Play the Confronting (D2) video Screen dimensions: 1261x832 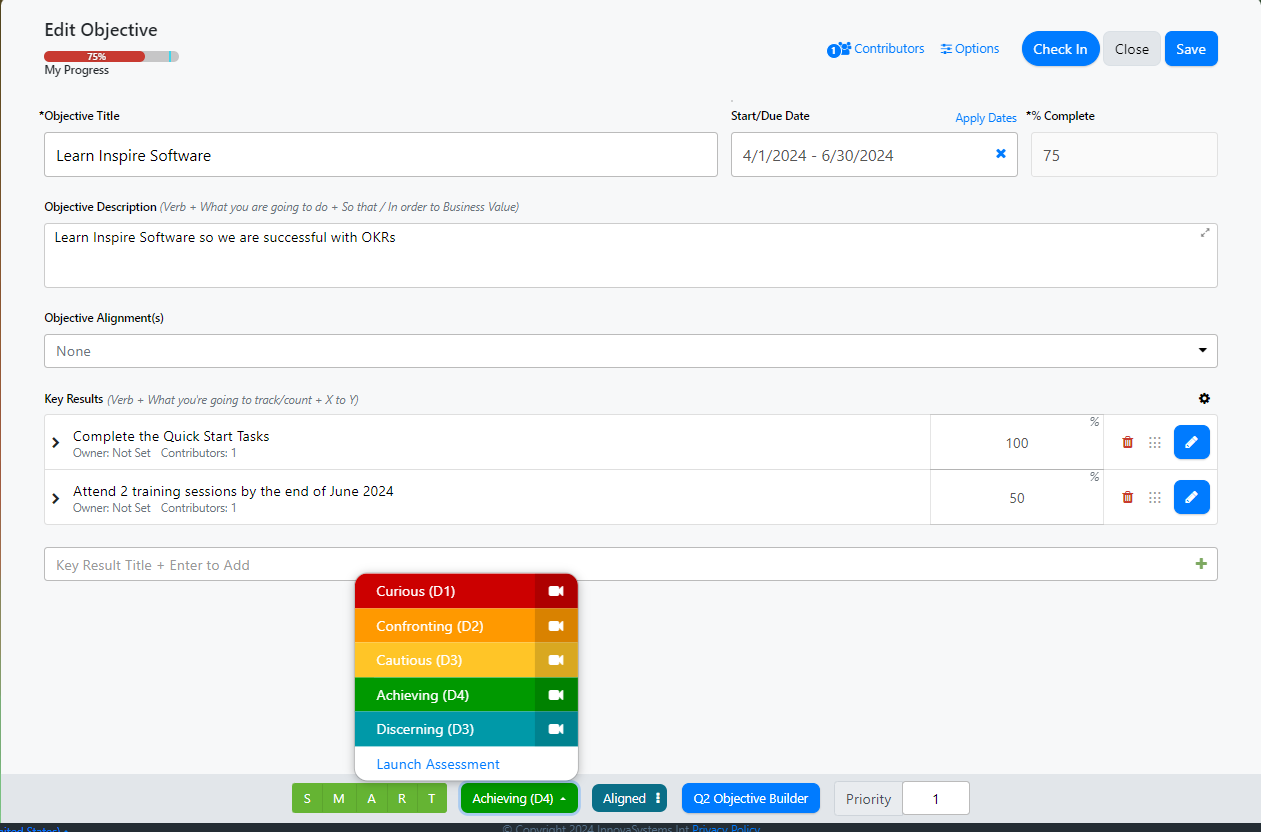click(x=556, y=626)
